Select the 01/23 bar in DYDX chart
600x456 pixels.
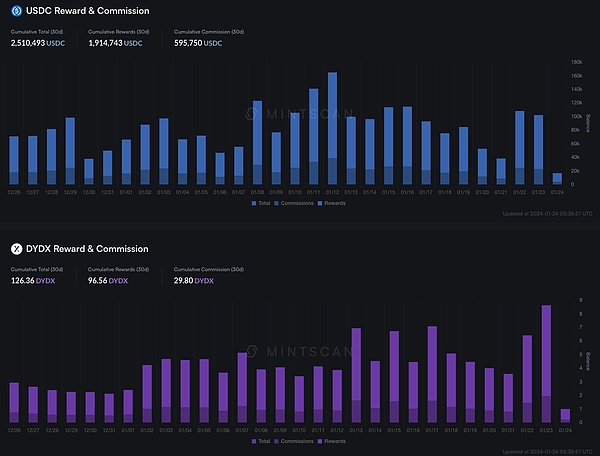pyautogui.click(x=546, y=365)
